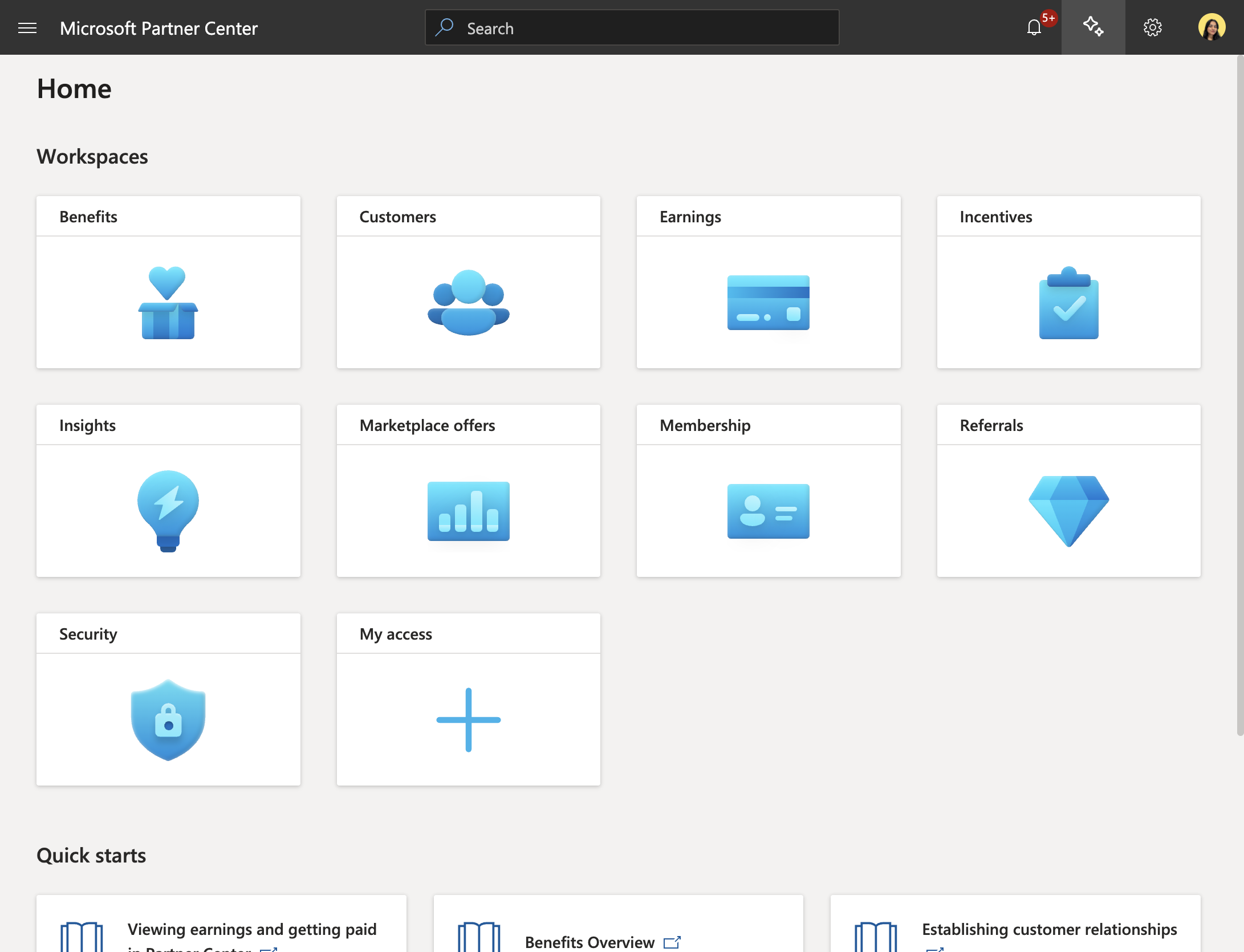Click the Customers people icon

(469, 303)
